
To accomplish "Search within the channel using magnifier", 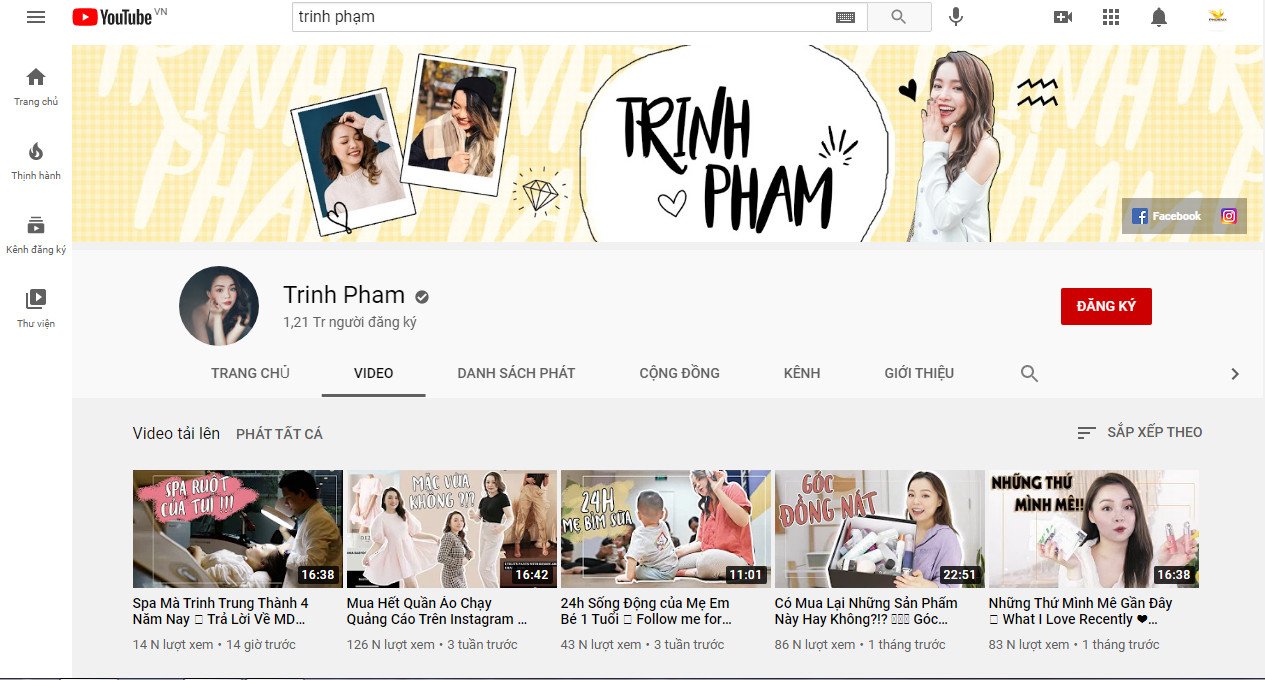I will (1029, 374).
